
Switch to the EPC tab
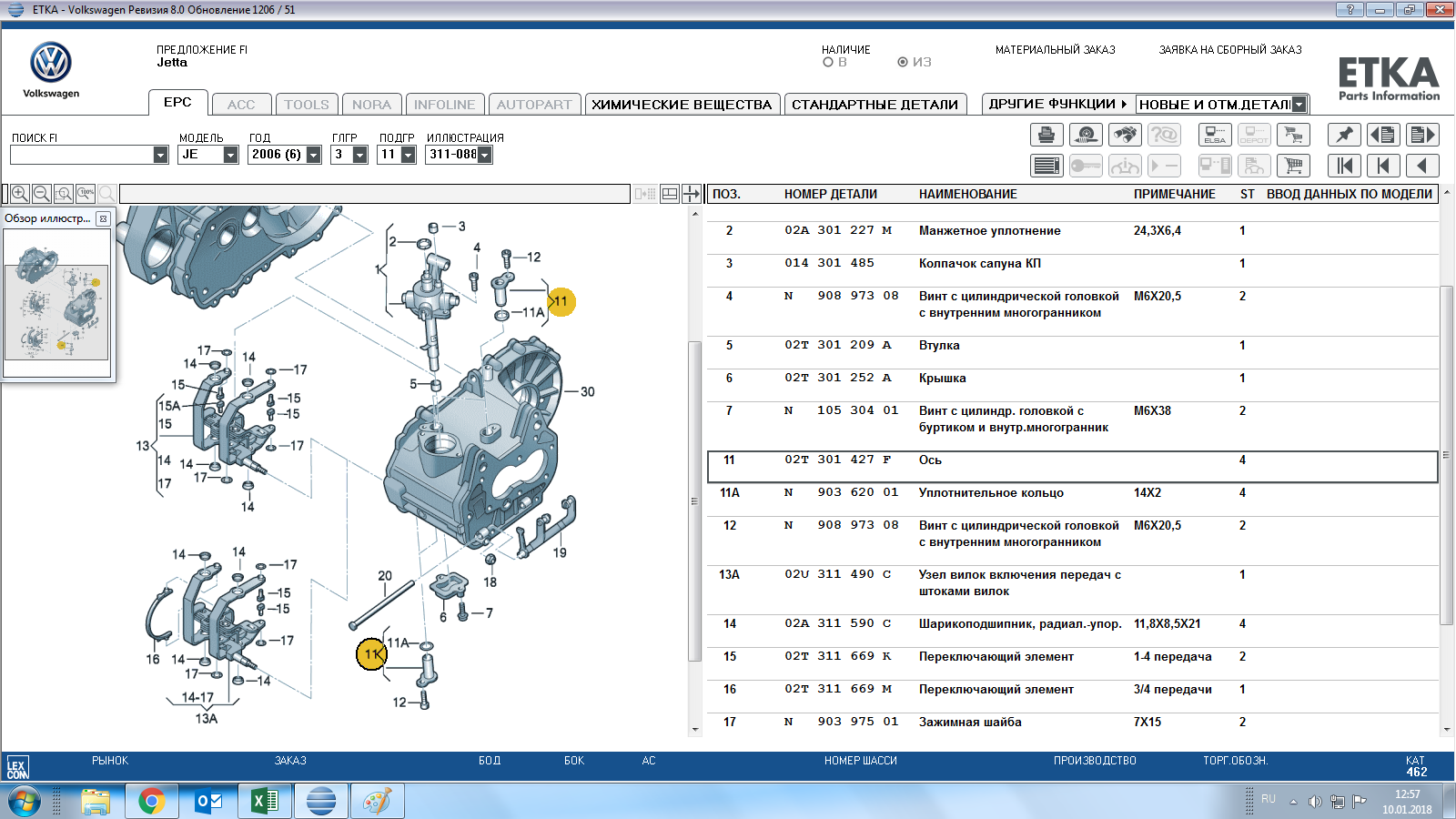click(177, 103)
